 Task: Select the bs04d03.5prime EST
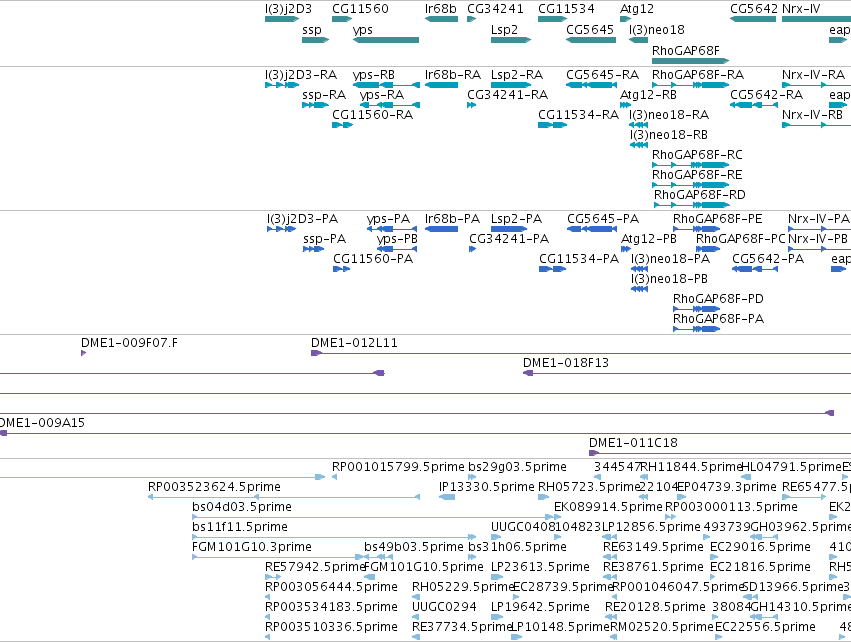376,517
